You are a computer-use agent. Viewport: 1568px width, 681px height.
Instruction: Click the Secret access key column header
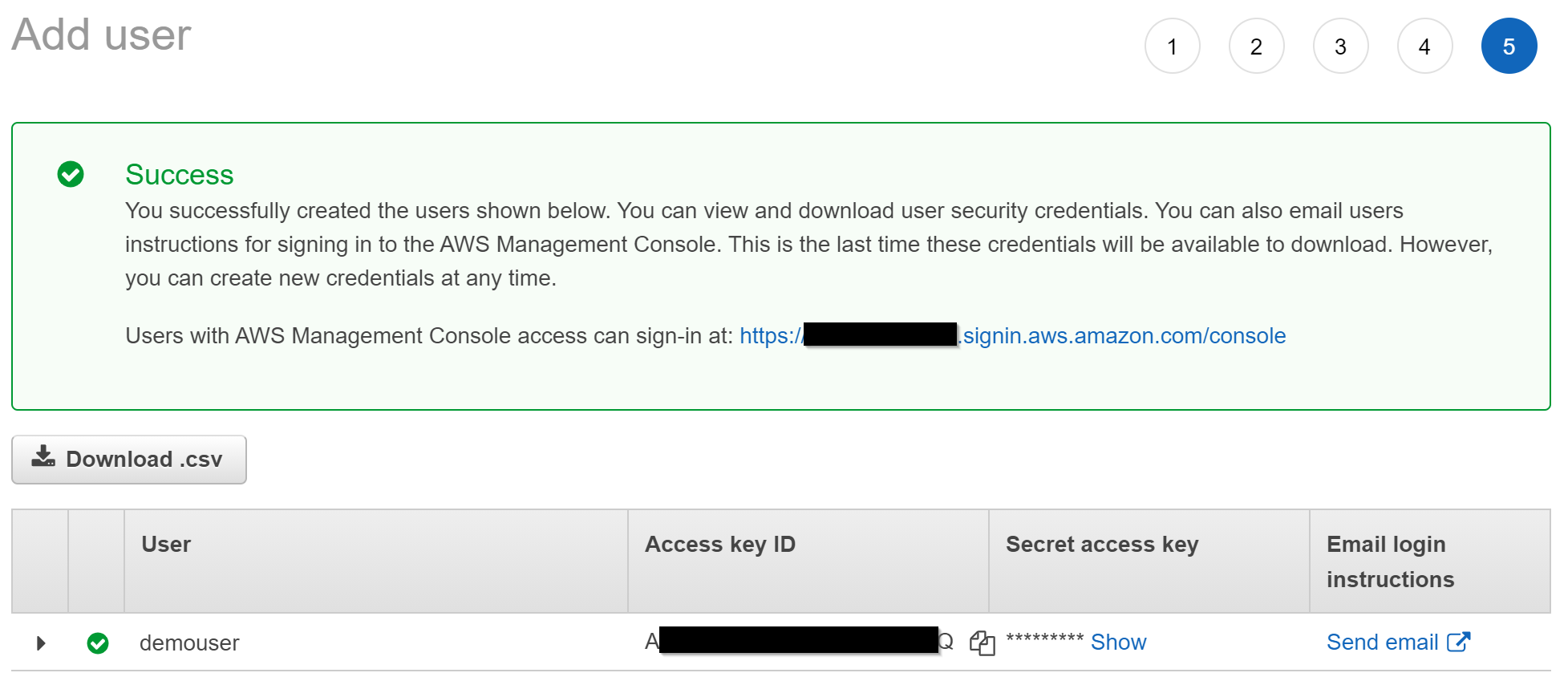[x=1102, y=544]
